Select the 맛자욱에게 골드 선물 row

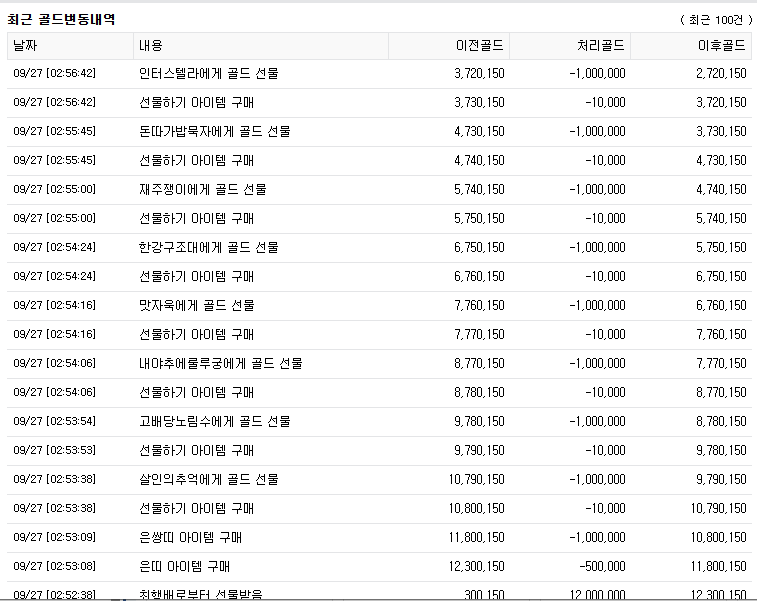[x=197, y=305]
